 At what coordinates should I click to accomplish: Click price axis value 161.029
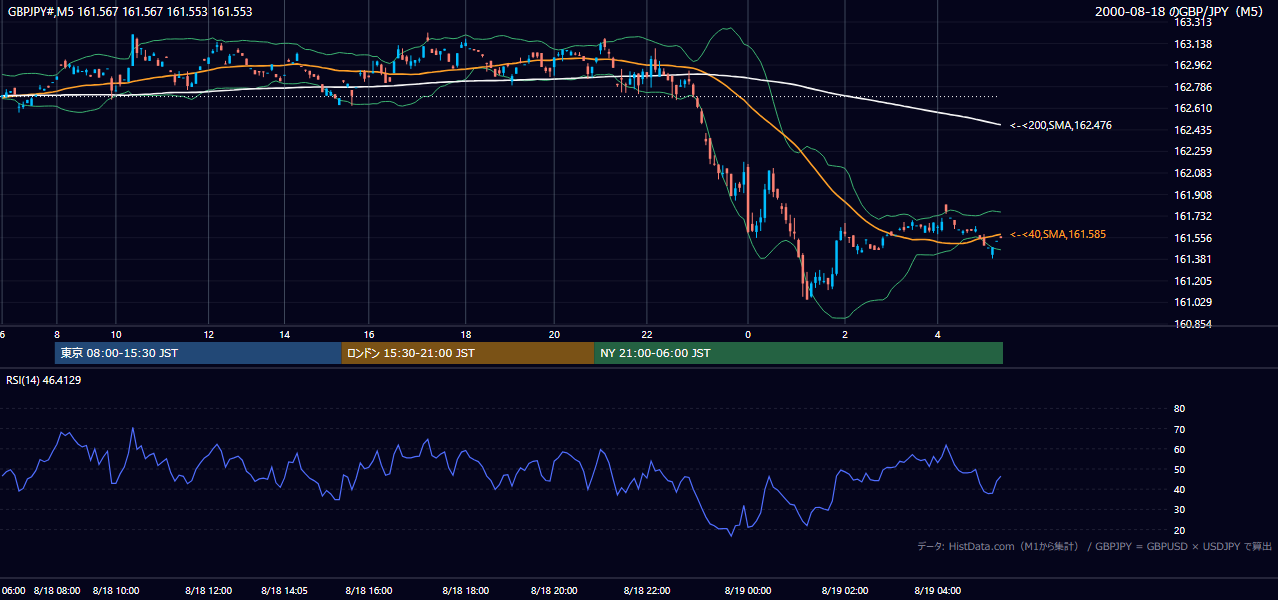coord(1193,302)
